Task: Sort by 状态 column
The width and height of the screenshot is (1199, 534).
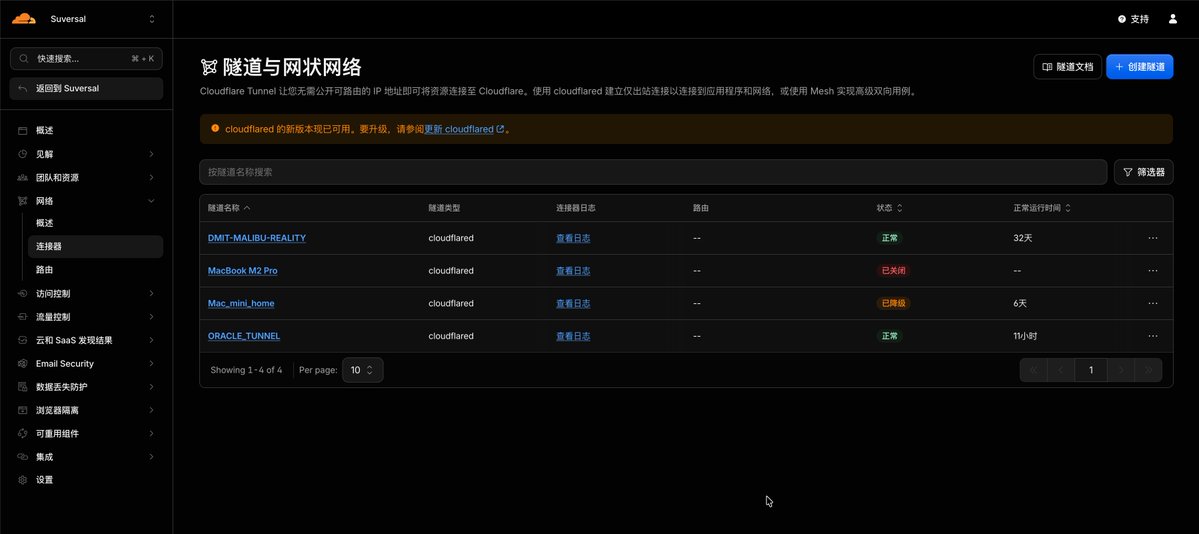Action: (x=889, y=208)
